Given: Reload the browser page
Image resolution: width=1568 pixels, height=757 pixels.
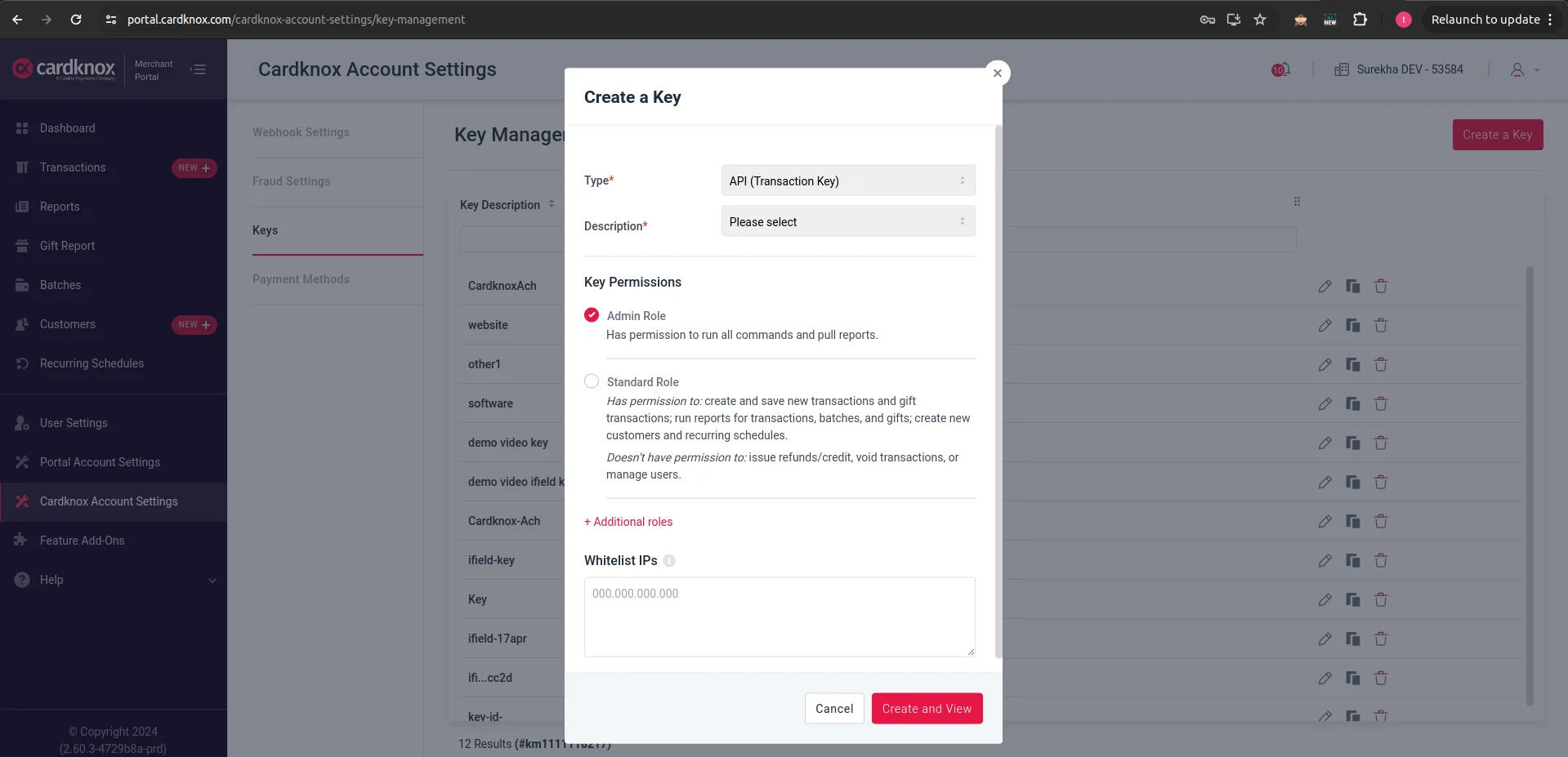Looking at the screenshot, I should 76,20.
